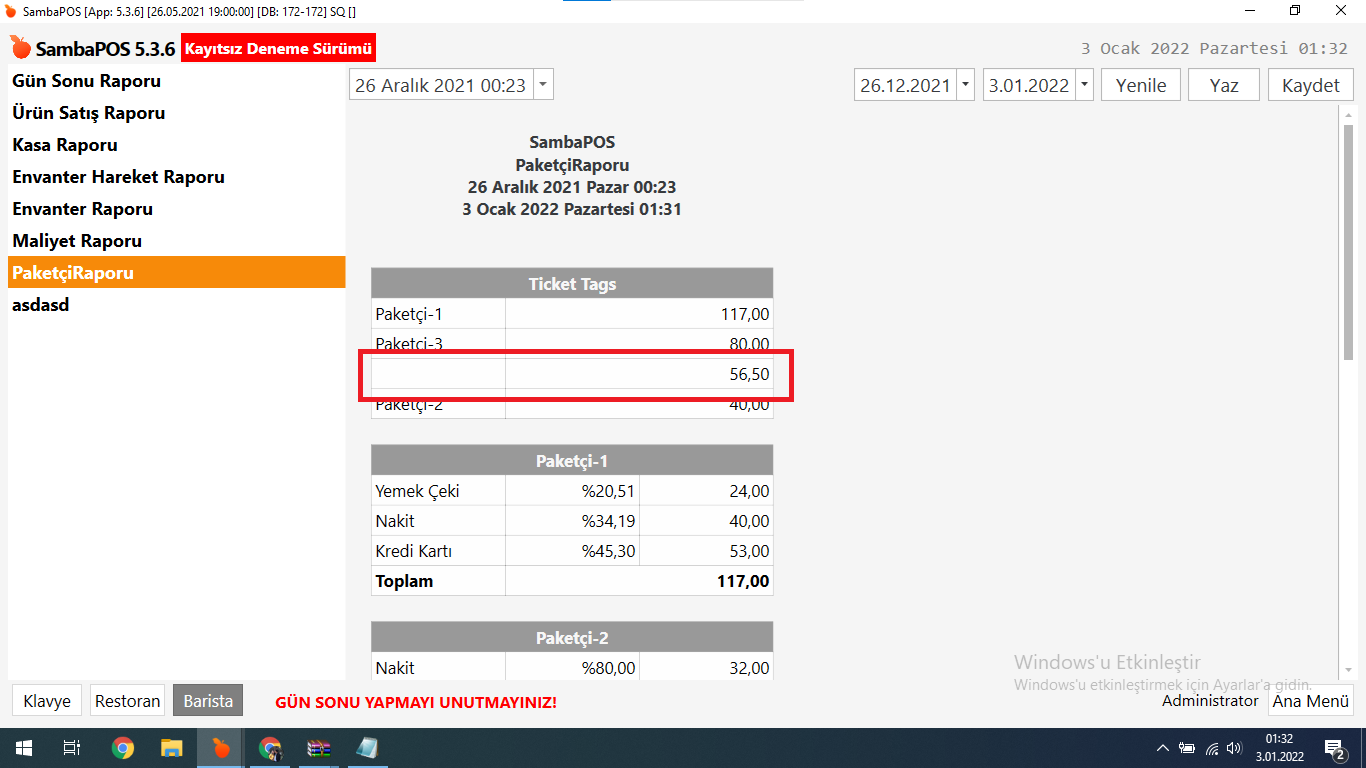1366x768 pixels.
Task: Click the volume speaker icon
Action: 1235,748
